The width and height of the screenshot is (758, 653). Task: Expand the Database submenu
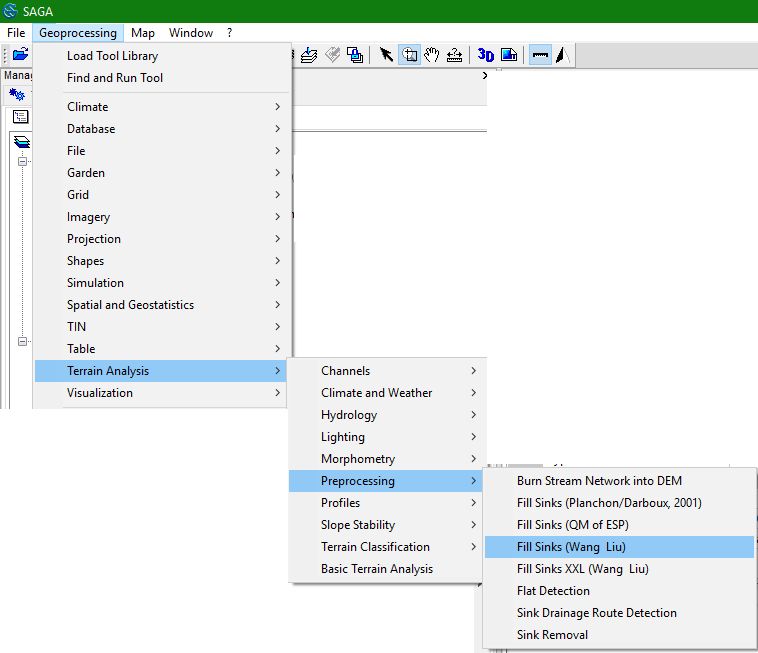pos(163,129)
